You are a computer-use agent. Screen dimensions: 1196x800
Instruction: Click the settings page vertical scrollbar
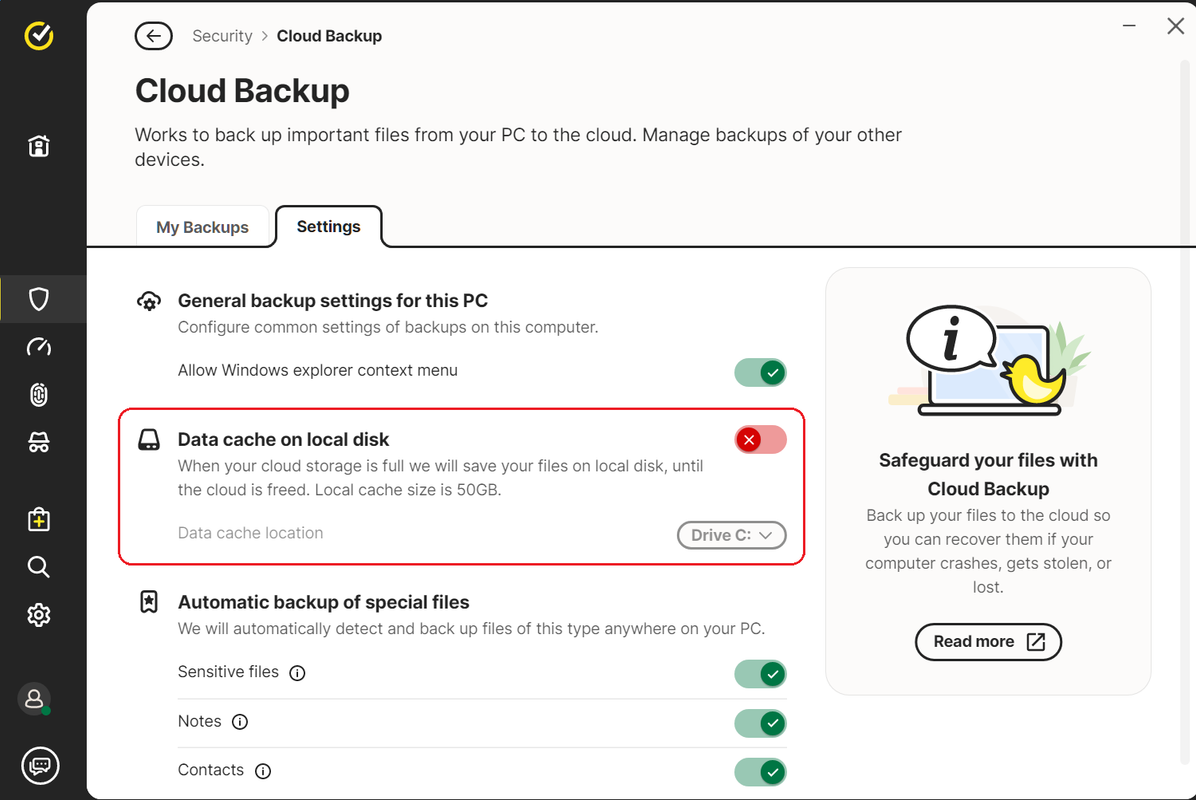pyautogui.click(x=1186, y=412)
